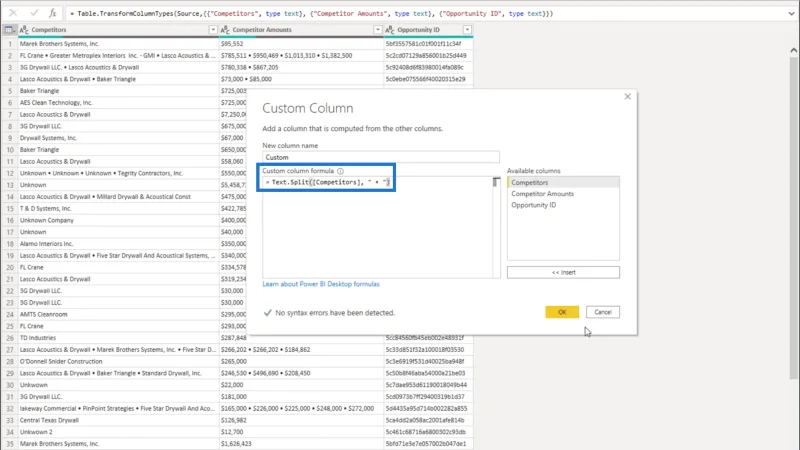Click row number 27 header
The height and width of the screenshot is (450, 800).
[10, 349]
